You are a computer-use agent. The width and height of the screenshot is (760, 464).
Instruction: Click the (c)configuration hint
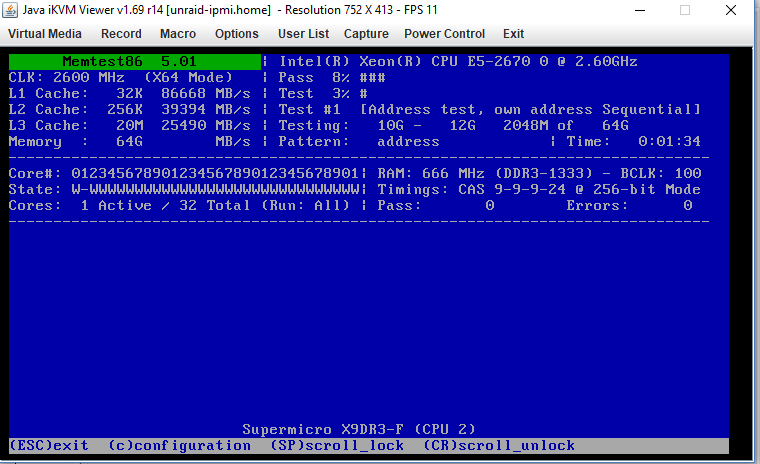[179, 446]
